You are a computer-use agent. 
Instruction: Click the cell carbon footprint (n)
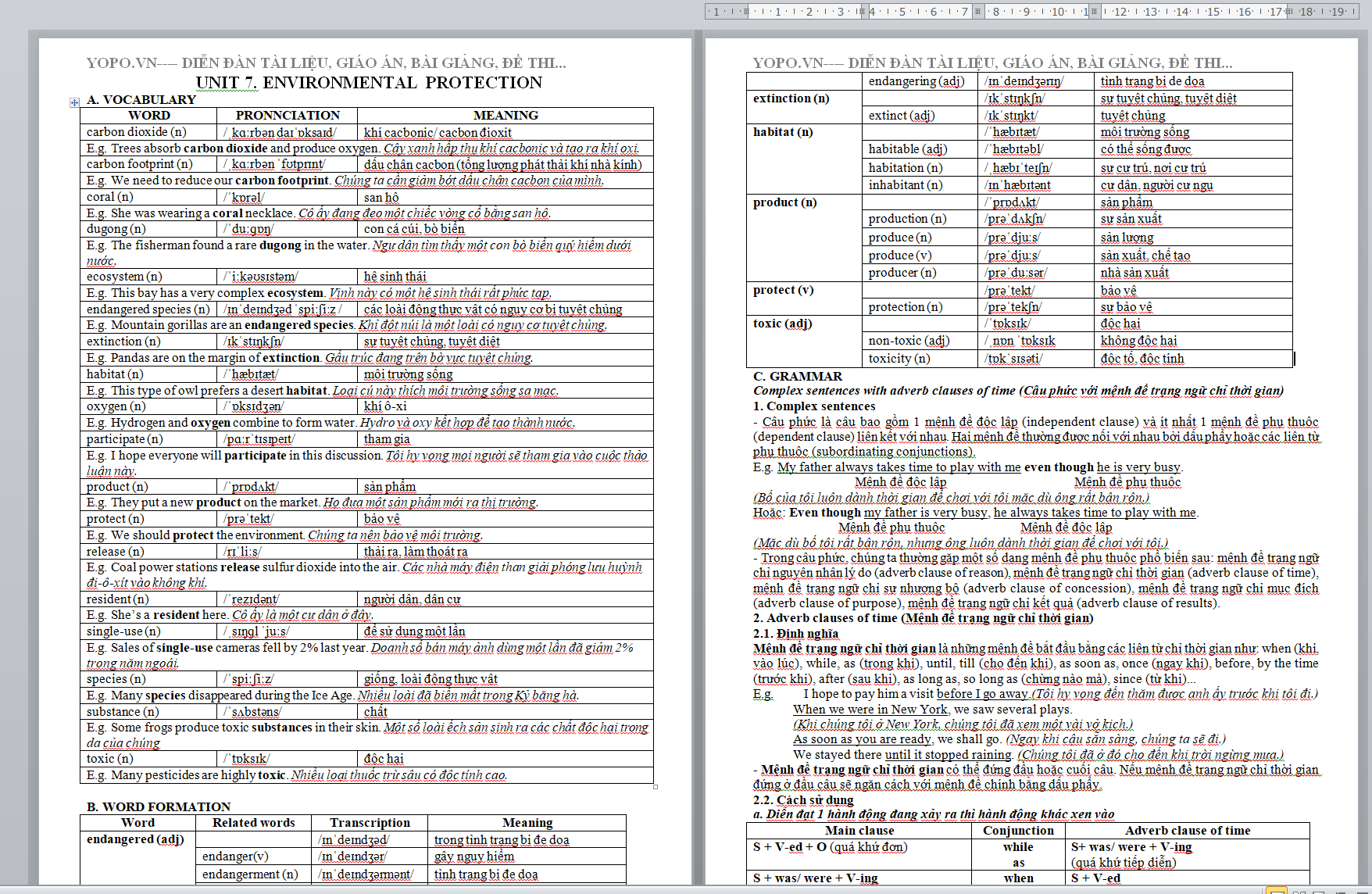[x=148, y=164]
